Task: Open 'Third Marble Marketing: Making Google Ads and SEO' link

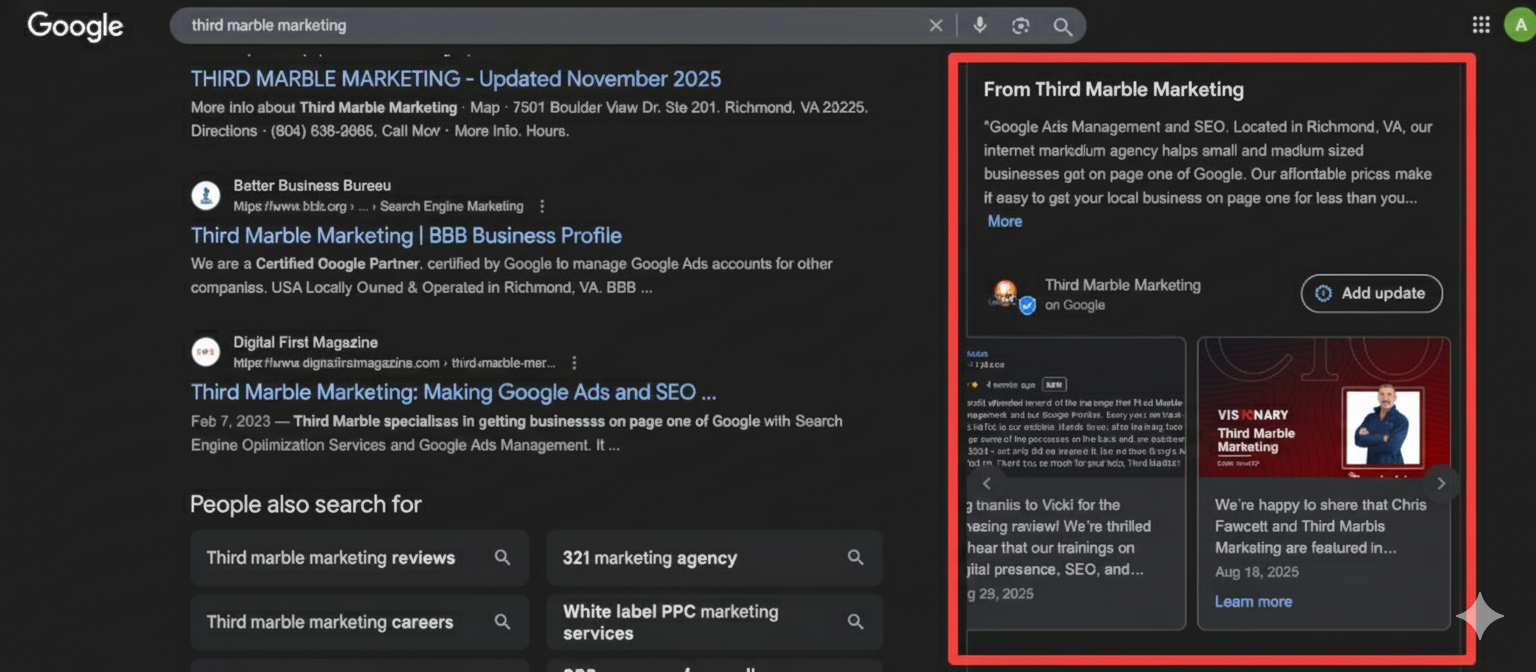Action: [454, 393]
